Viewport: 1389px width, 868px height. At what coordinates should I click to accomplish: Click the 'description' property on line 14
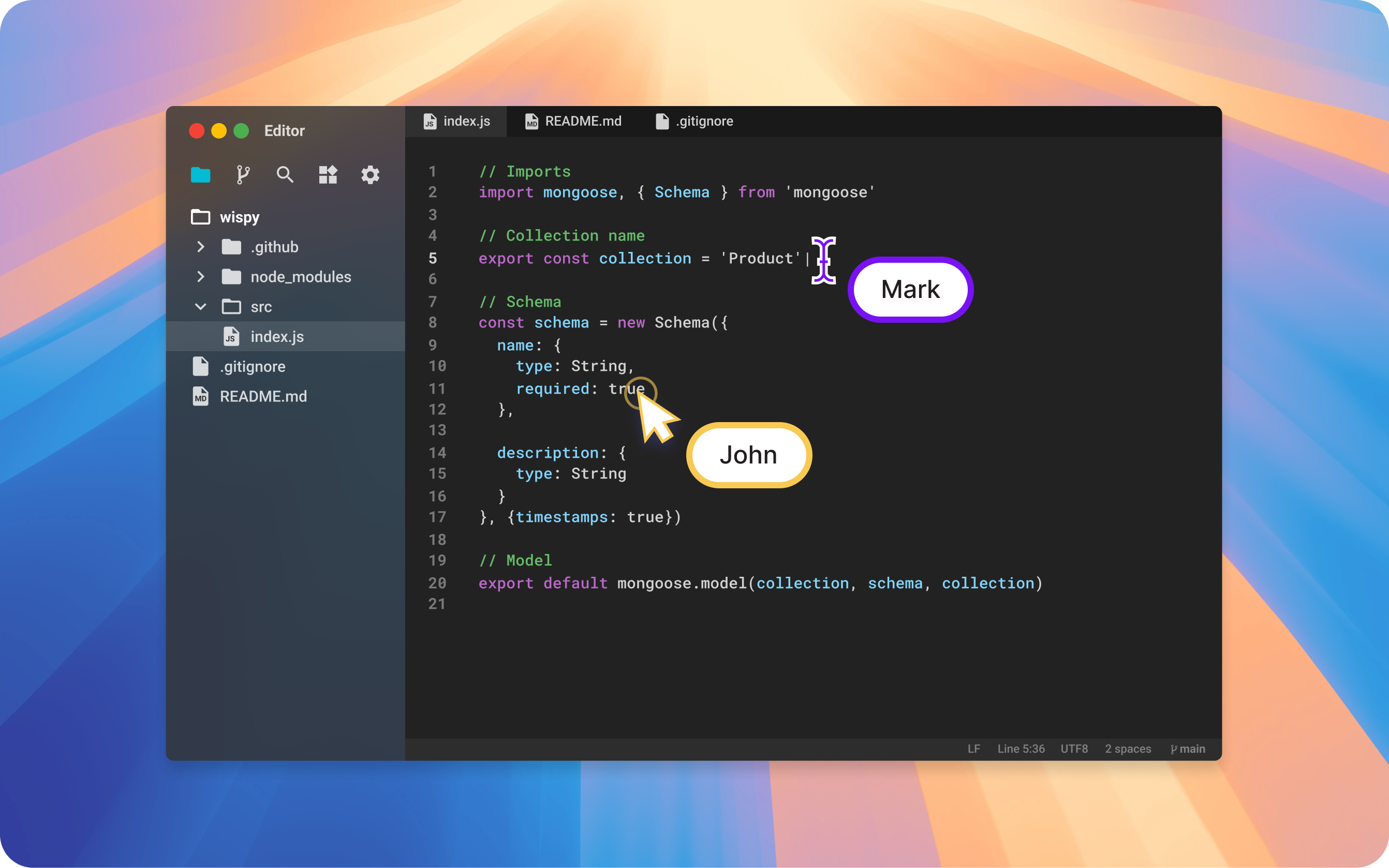pyautogui.click(x=549, y=453)
